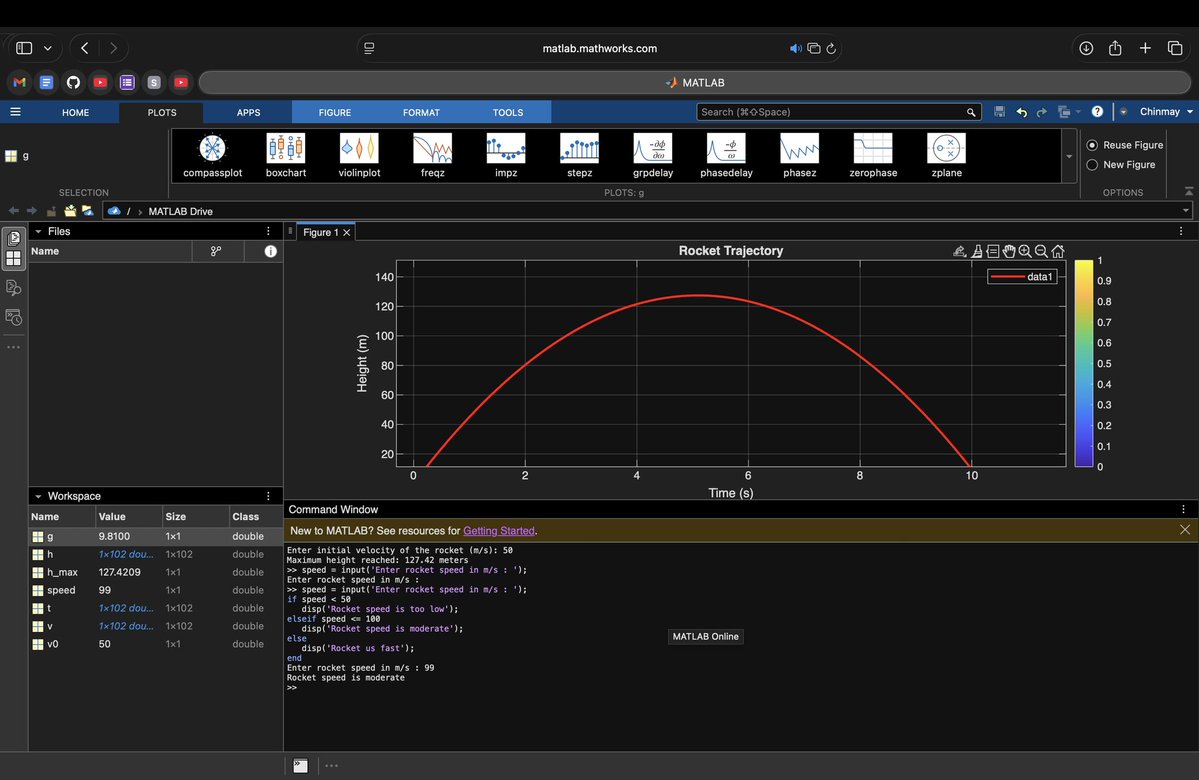Open Command Window actions menu

pos(1183,509)
